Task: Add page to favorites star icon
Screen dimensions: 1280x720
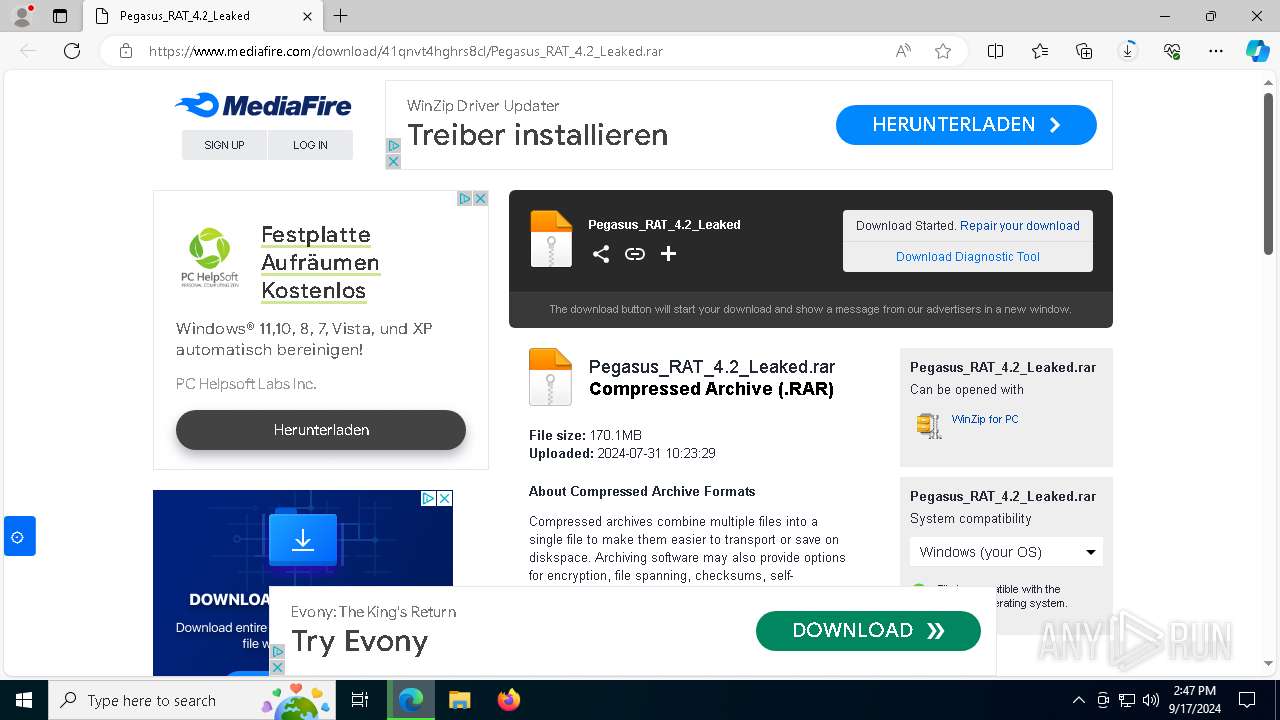Action: click(x=943, y=51)
